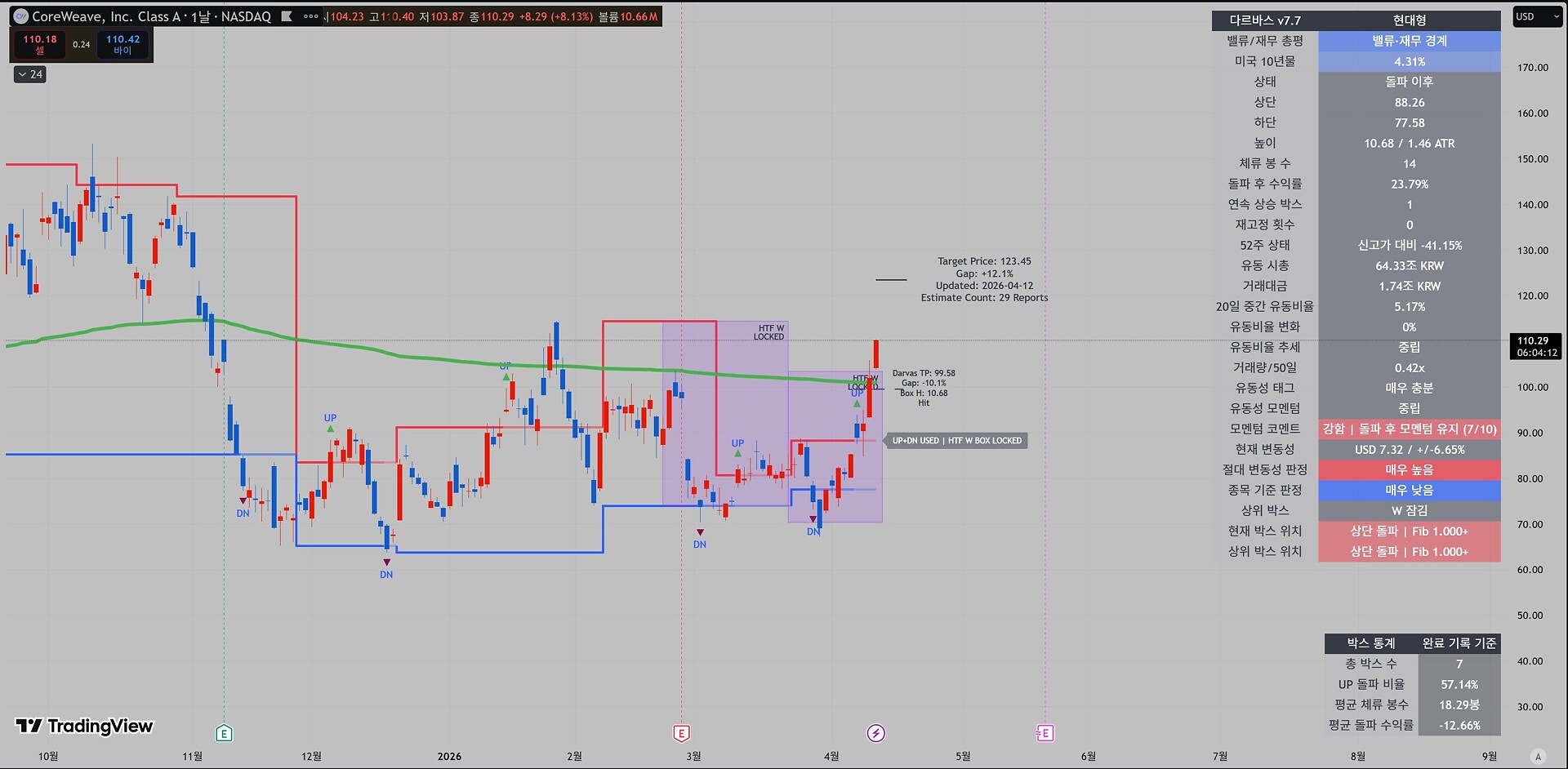
Task: Click the upcoming earnings E marker in May
Action: (1045, 733)
